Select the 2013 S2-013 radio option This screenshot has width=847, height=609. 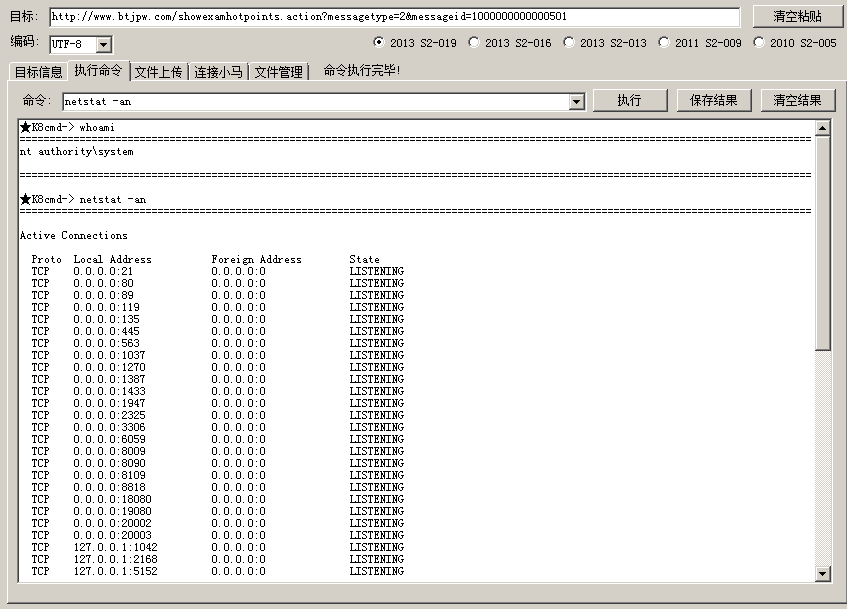[605, 43]
